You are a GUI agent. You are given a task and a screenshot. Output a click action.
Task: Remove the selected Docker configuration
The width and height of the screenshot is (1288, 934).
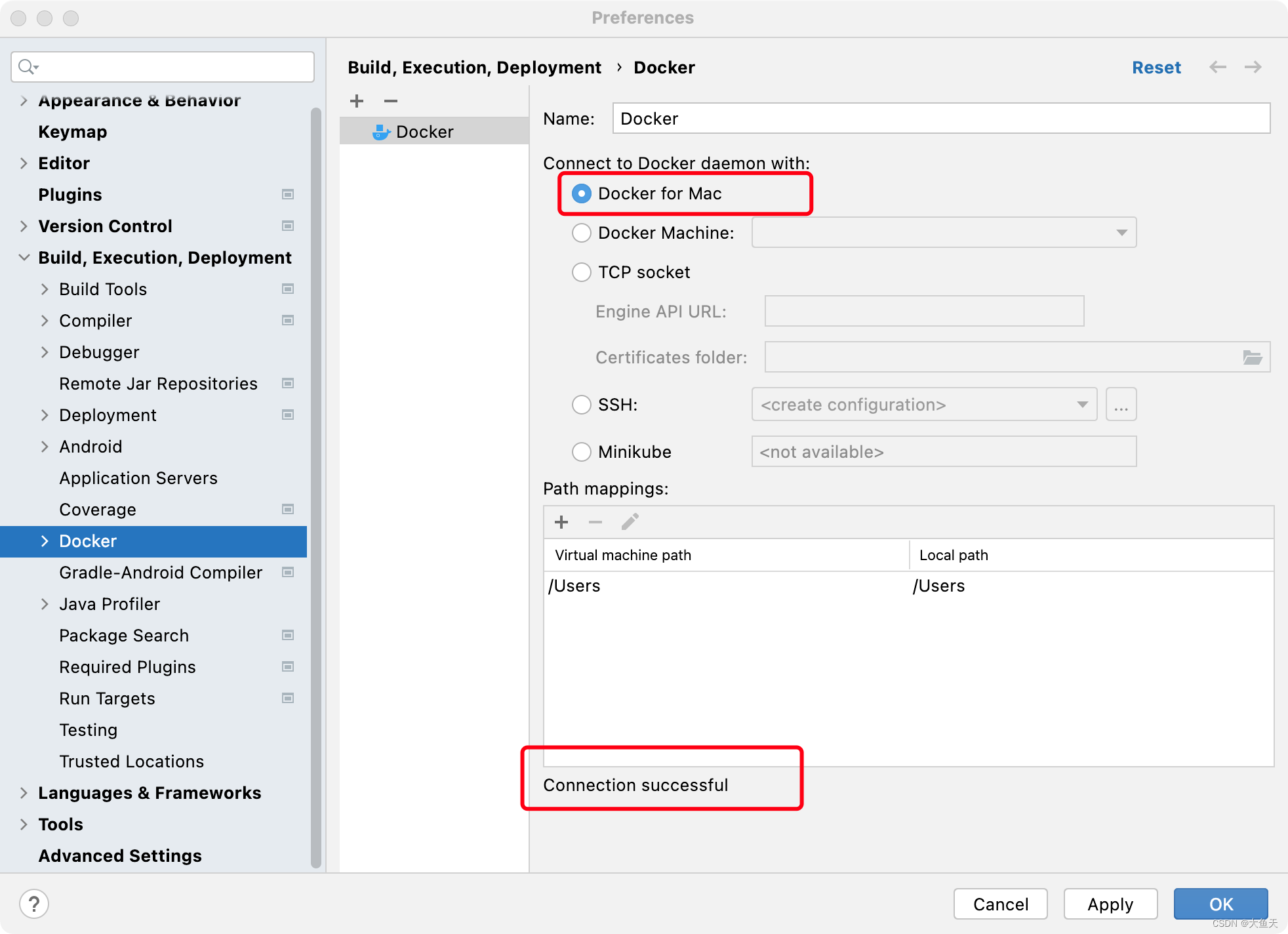(390, 101)
